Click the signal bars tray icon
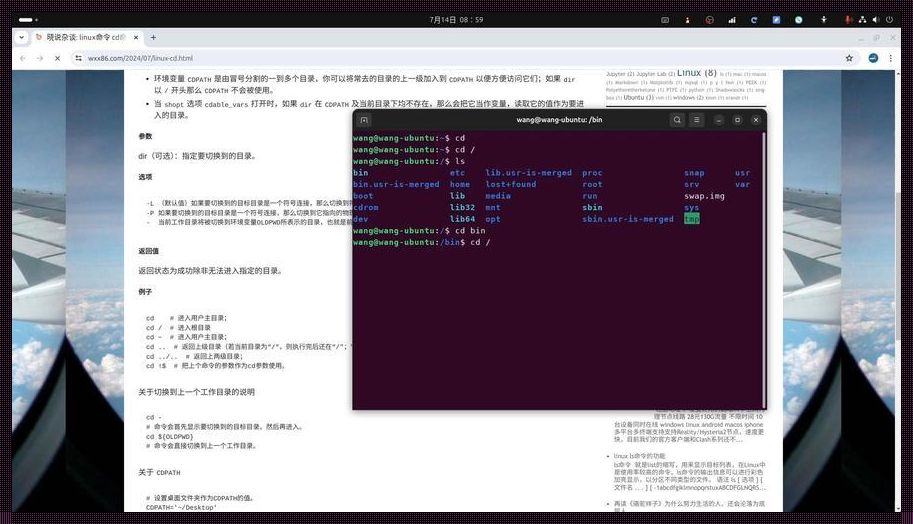913x524 pixels. [731, 20]
